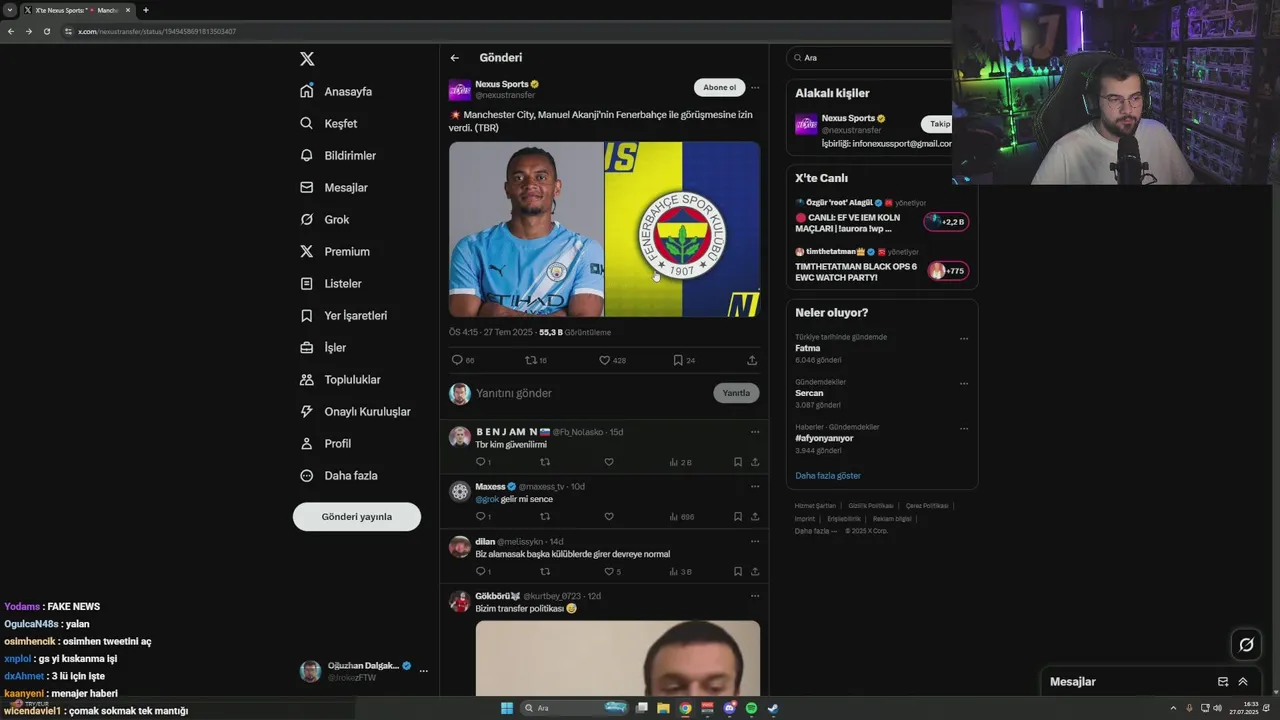Open more options on dilan's reply

click(755, 542)
